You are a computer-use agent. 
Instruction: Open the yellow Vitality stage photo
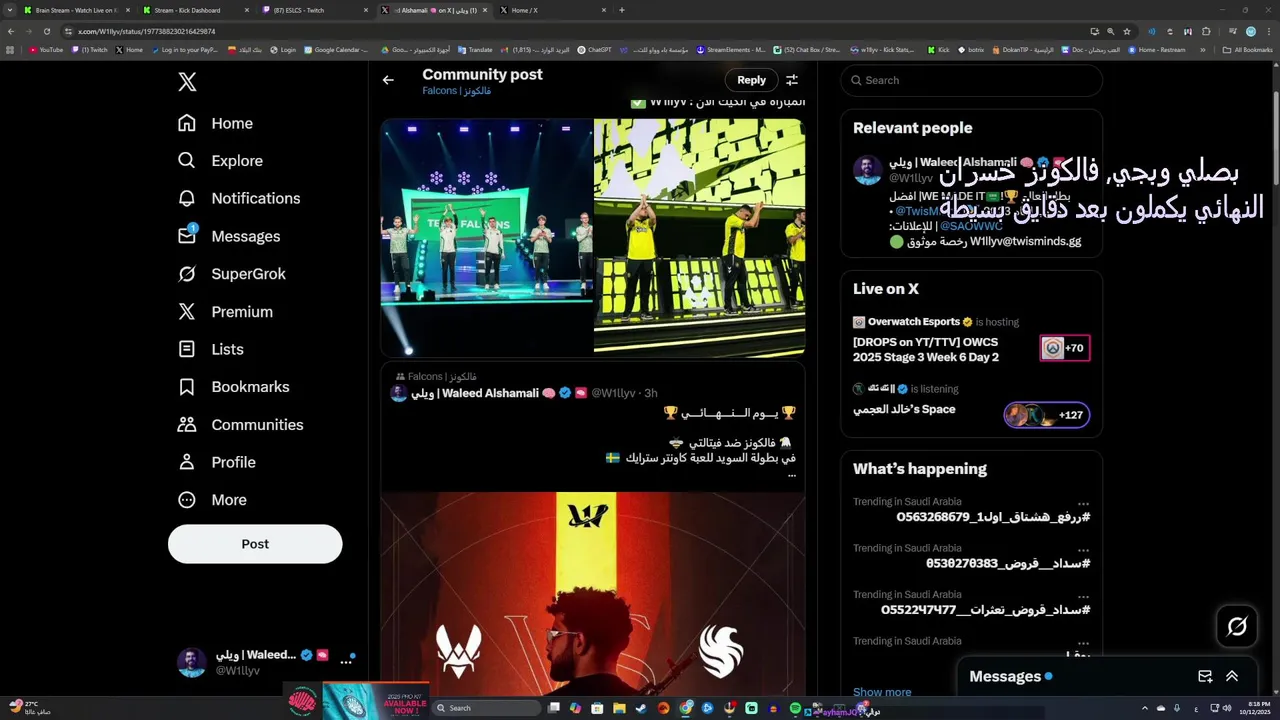[699, 236]
